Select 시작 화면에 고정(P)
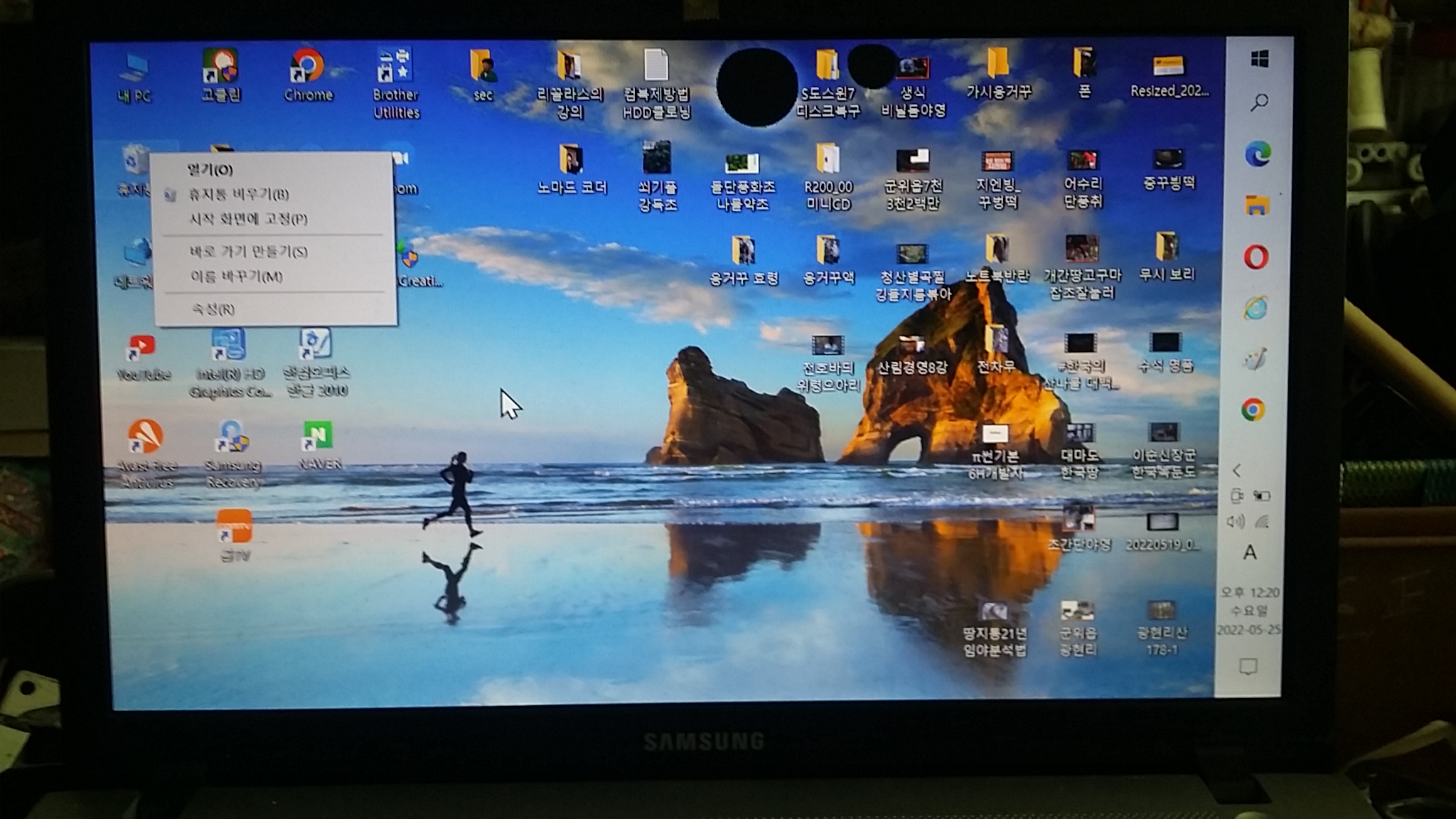Viewport: 1456px width, 819px height. coord(274,219)
